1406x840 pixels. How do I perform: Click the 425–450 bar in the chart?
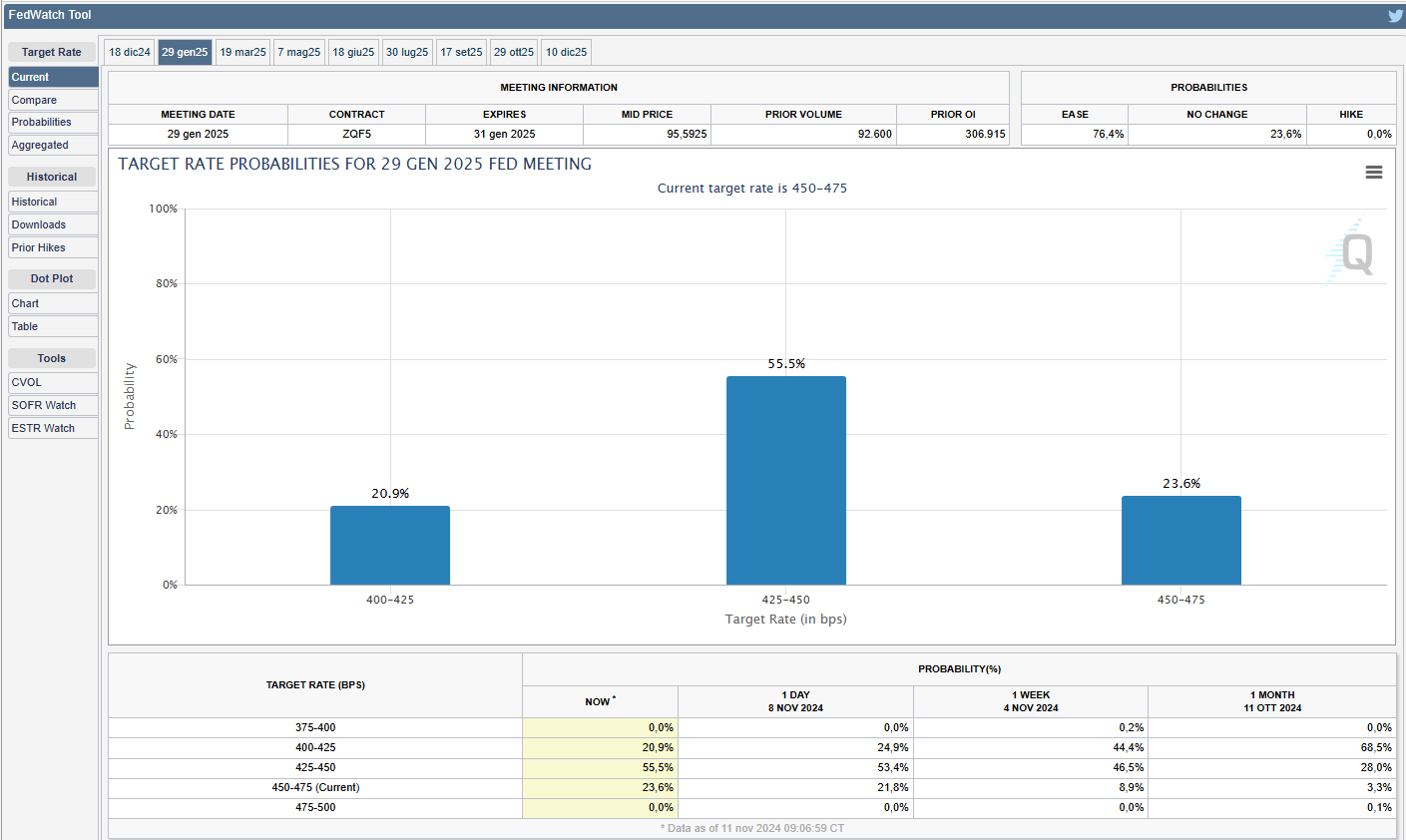[786, 481]
